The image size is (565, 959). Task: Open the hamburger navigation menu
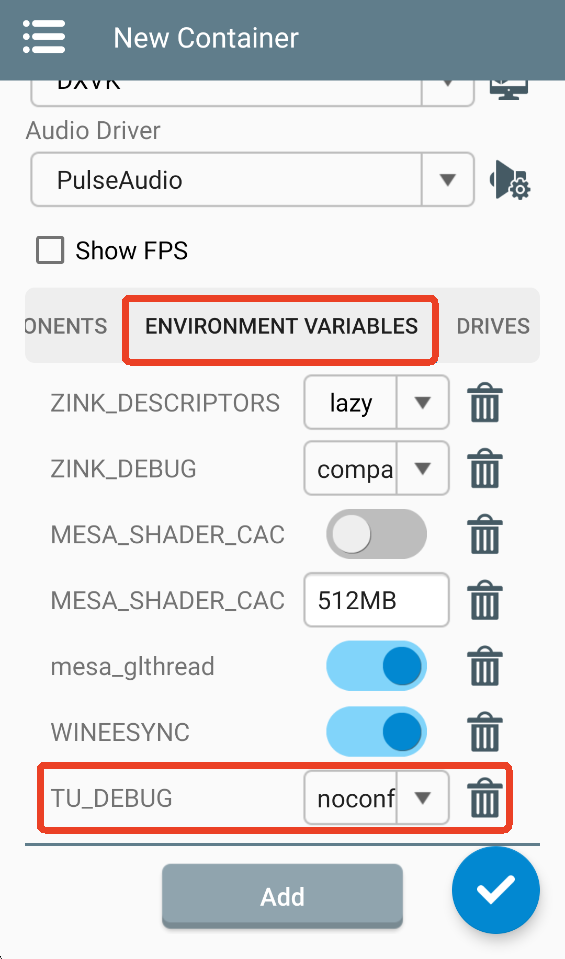(43, 37)
